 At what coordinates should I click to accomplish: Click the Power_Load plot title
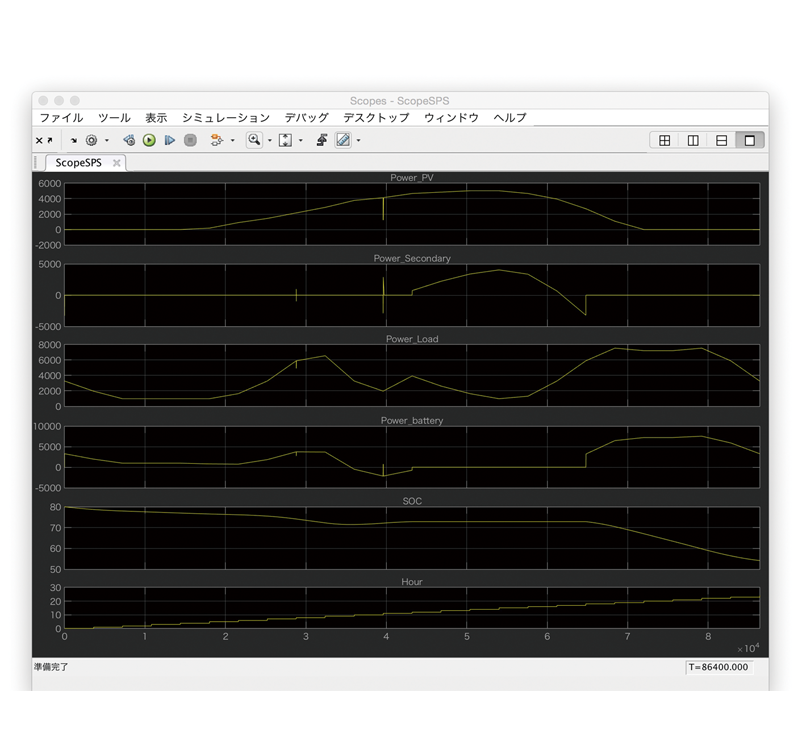coord(412,339)
